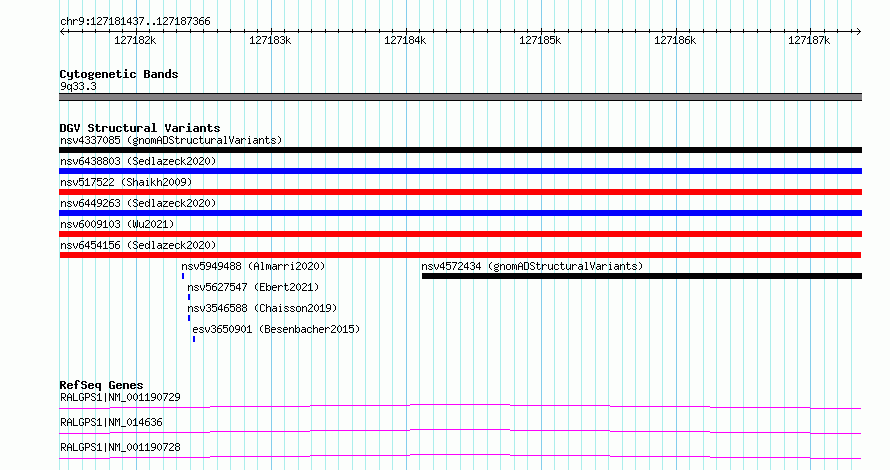Select the Cytogenetic Bands track title
The width and height of the screenshot is (890, 470).
tap(119, 74)
